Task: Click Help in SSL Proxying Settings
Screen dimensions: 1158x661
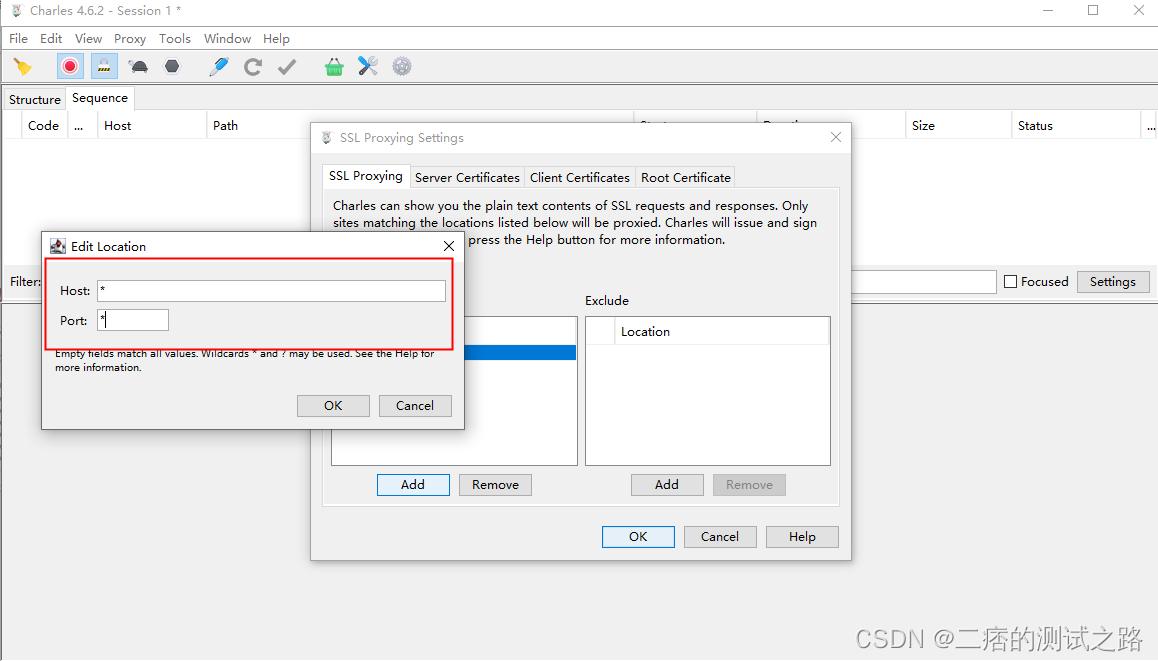Action: click(x=802, y=537)
